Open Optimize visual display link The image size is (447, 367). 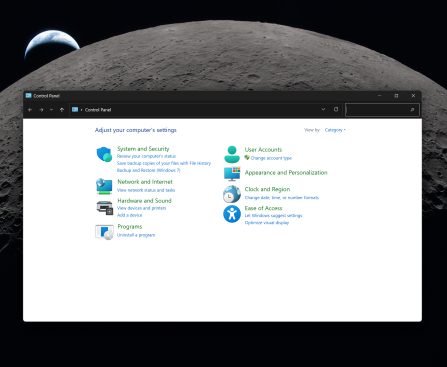(x=267, y=223)
